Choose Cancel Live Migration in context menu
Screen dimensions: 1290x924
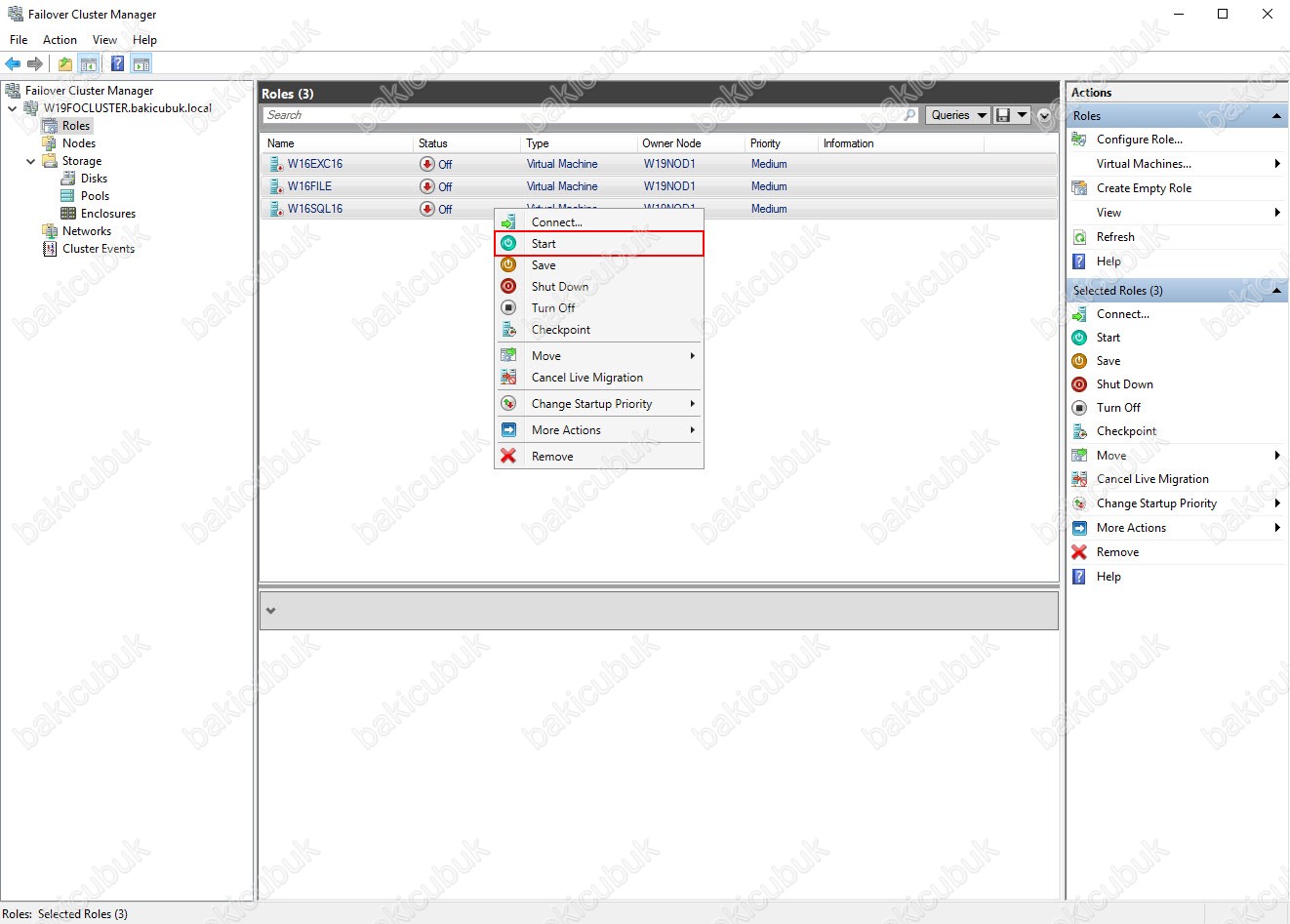point(586,378)
